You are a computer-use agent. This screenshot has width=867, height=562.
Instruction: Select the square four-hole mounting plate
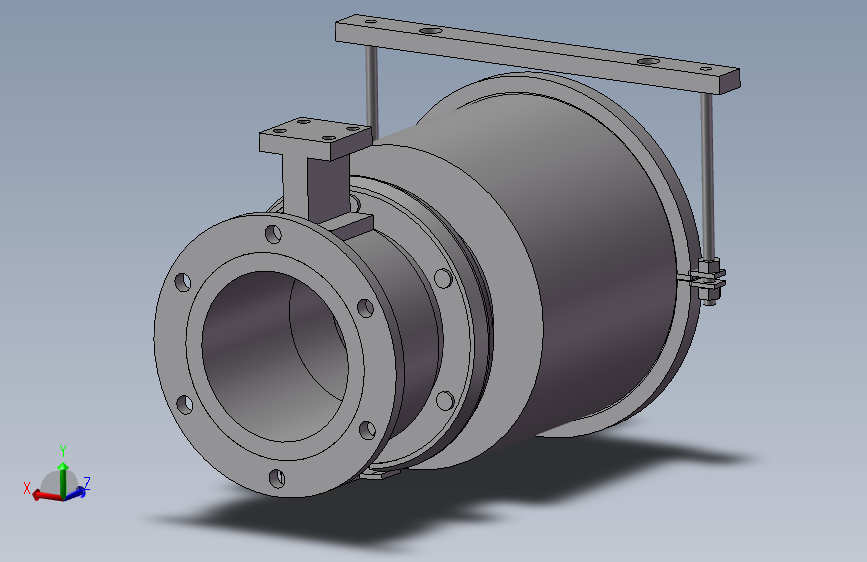point(315,138)
